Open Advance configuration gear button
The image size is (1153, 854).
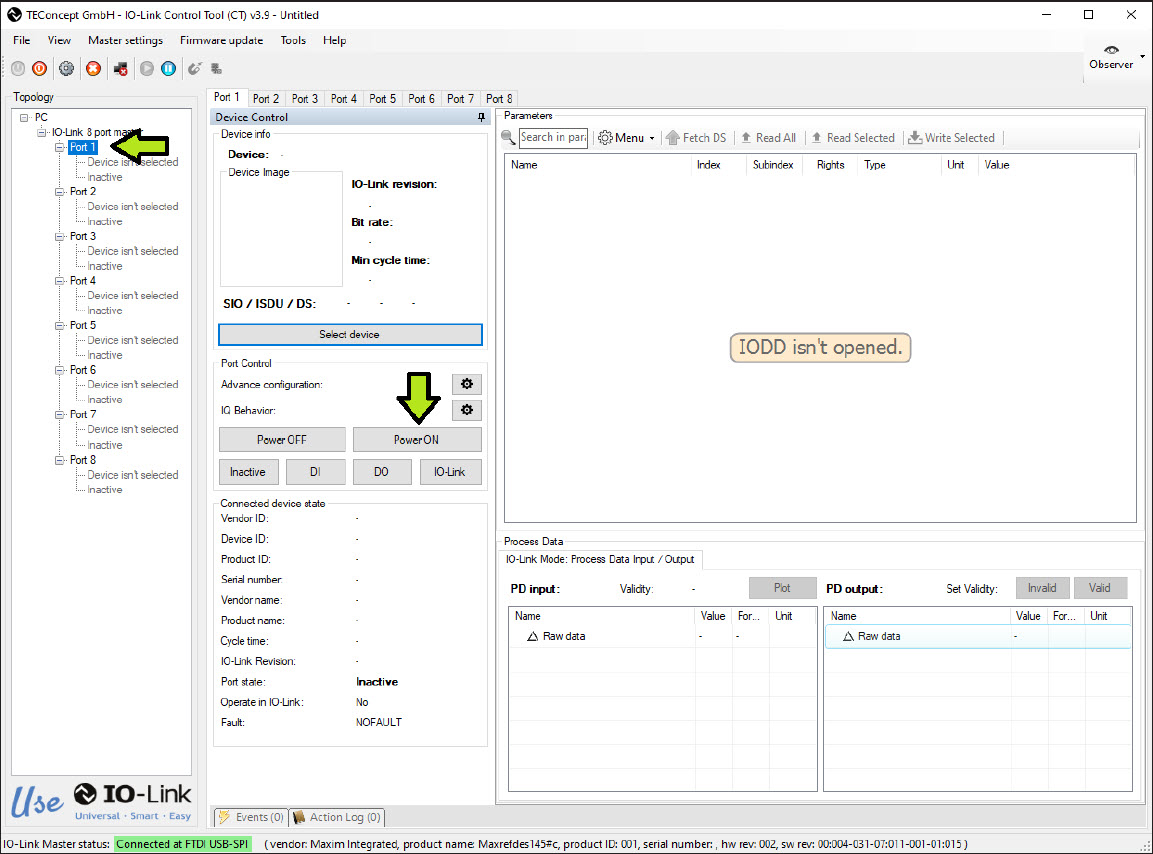[x=467, y=384]
